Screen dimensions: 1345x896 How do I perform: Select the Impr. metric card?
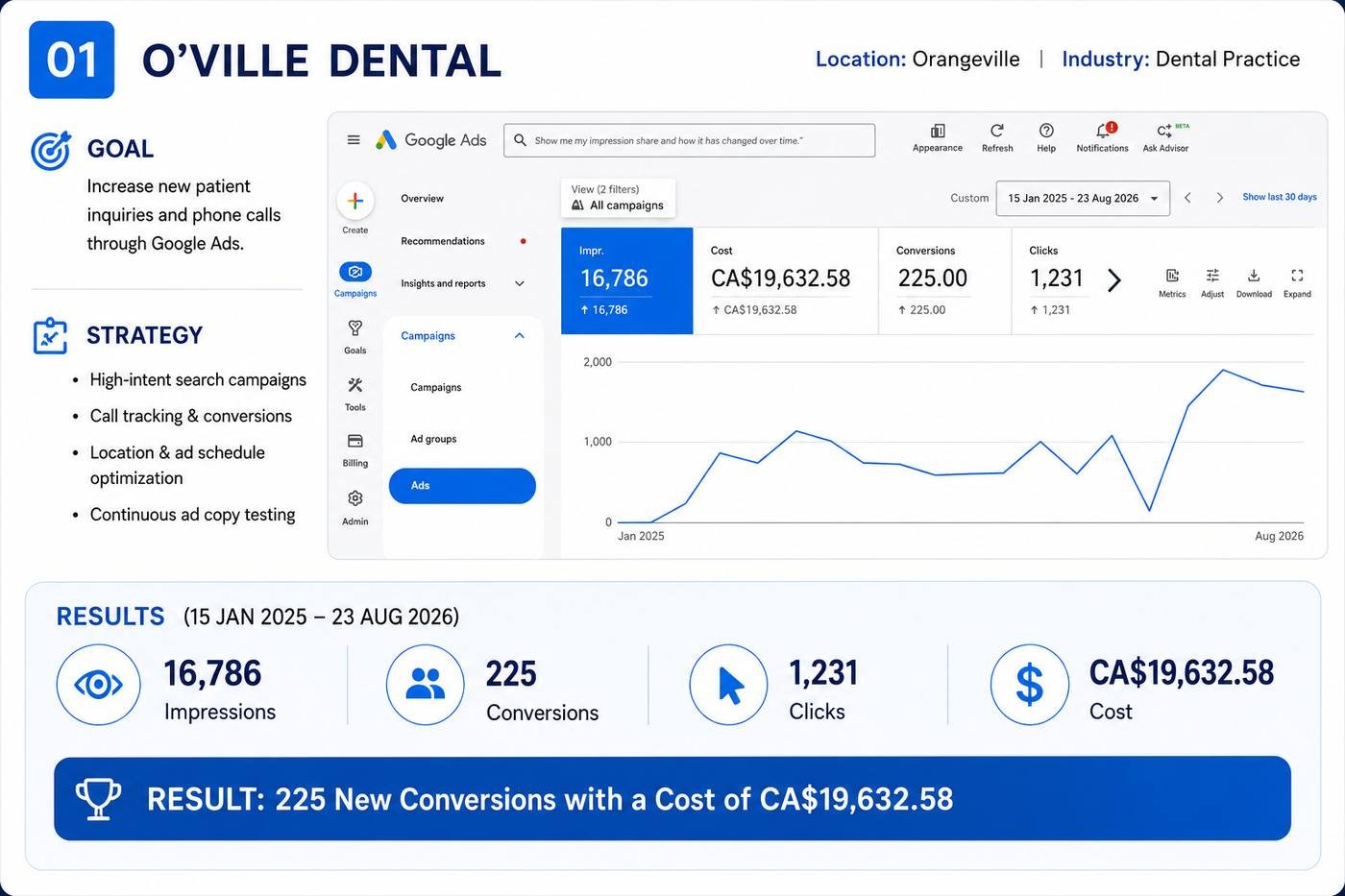click(x=627, y=280)
